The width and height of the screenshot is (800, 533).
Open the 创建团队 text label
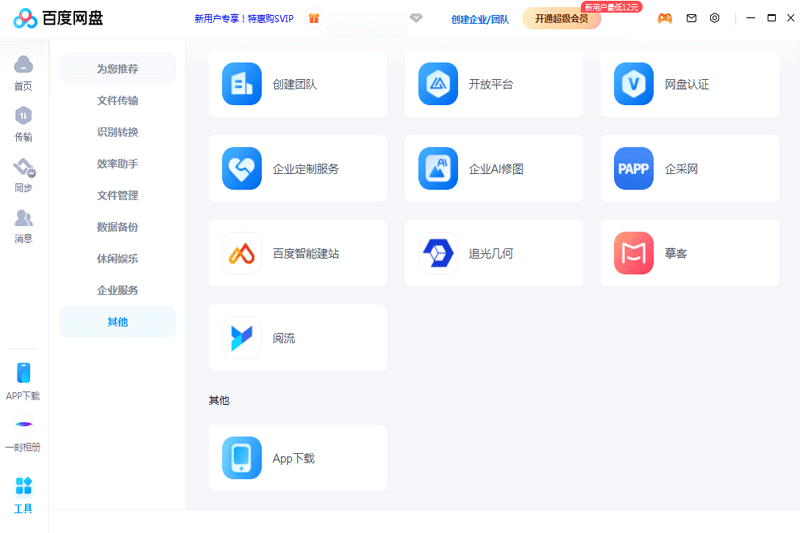pyautogui.click(x=294, y=84)
